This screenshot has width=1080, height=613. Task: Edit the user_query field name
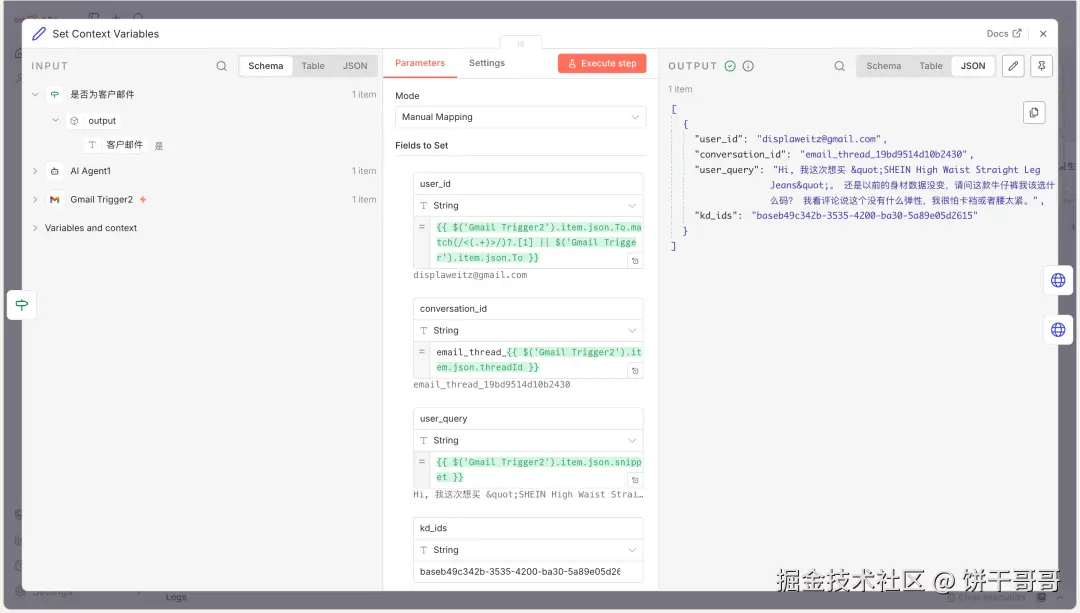tap(528, 418)
